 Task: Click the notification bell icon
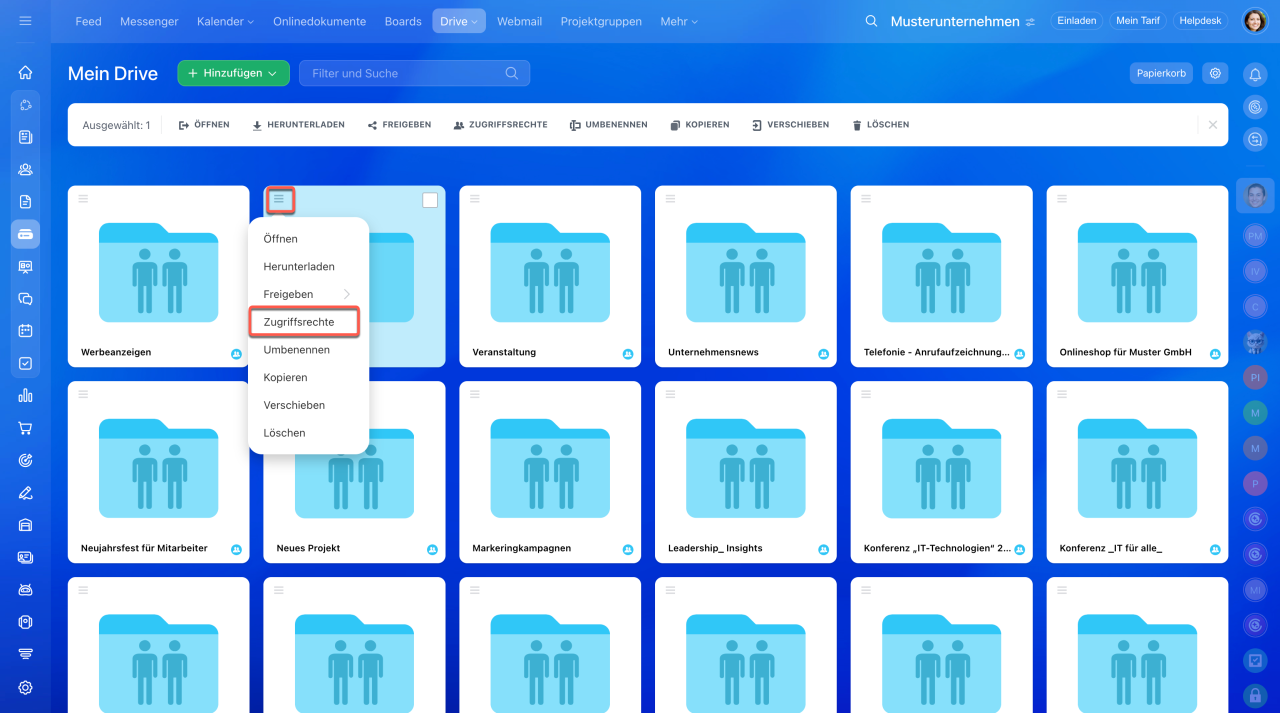[x=1255, y=73]
